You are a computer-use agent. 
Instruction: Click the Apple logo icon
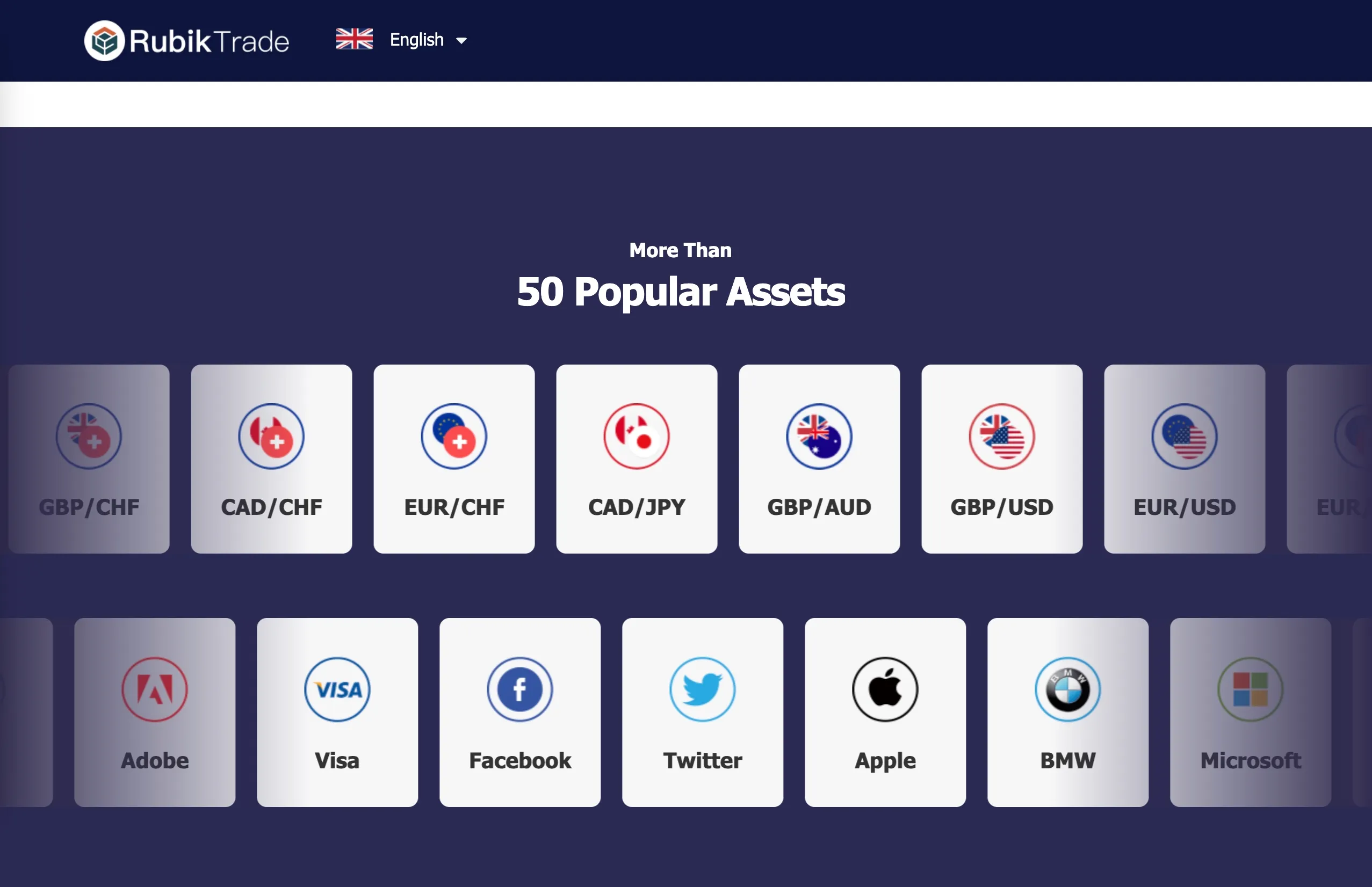pos(885,689)
